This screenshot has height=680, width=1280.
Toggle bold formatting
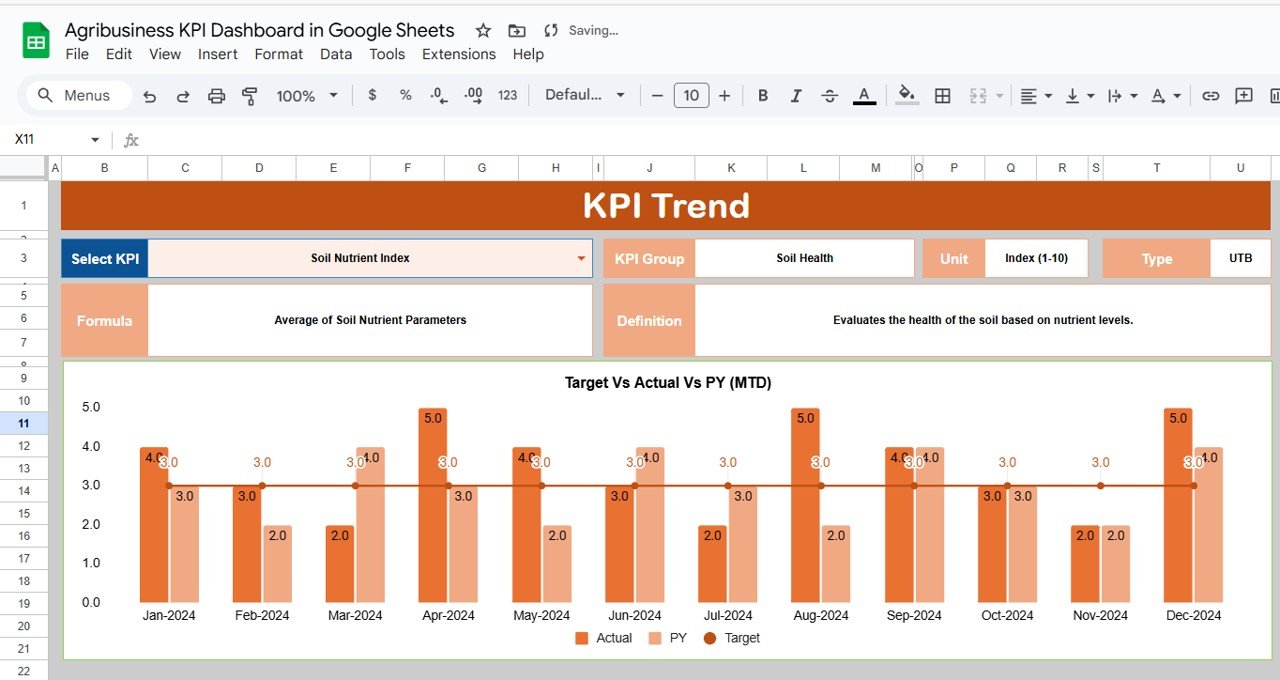click(x=763, y=95)
